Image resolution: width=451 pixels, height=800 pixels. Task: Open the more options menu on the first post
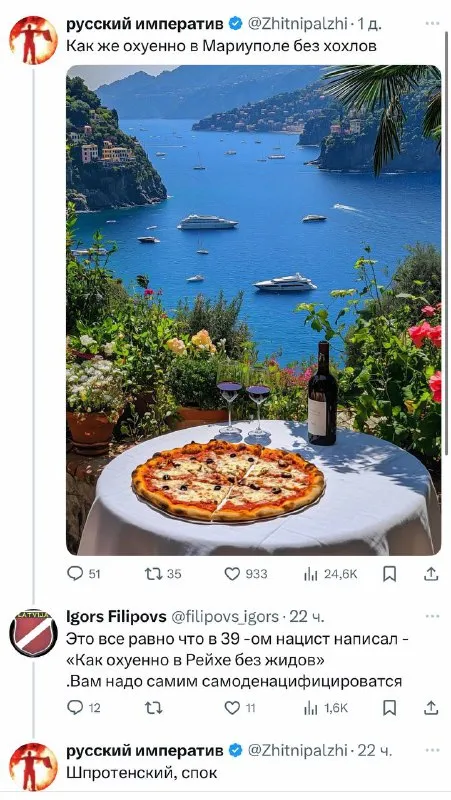pos(432,23)
